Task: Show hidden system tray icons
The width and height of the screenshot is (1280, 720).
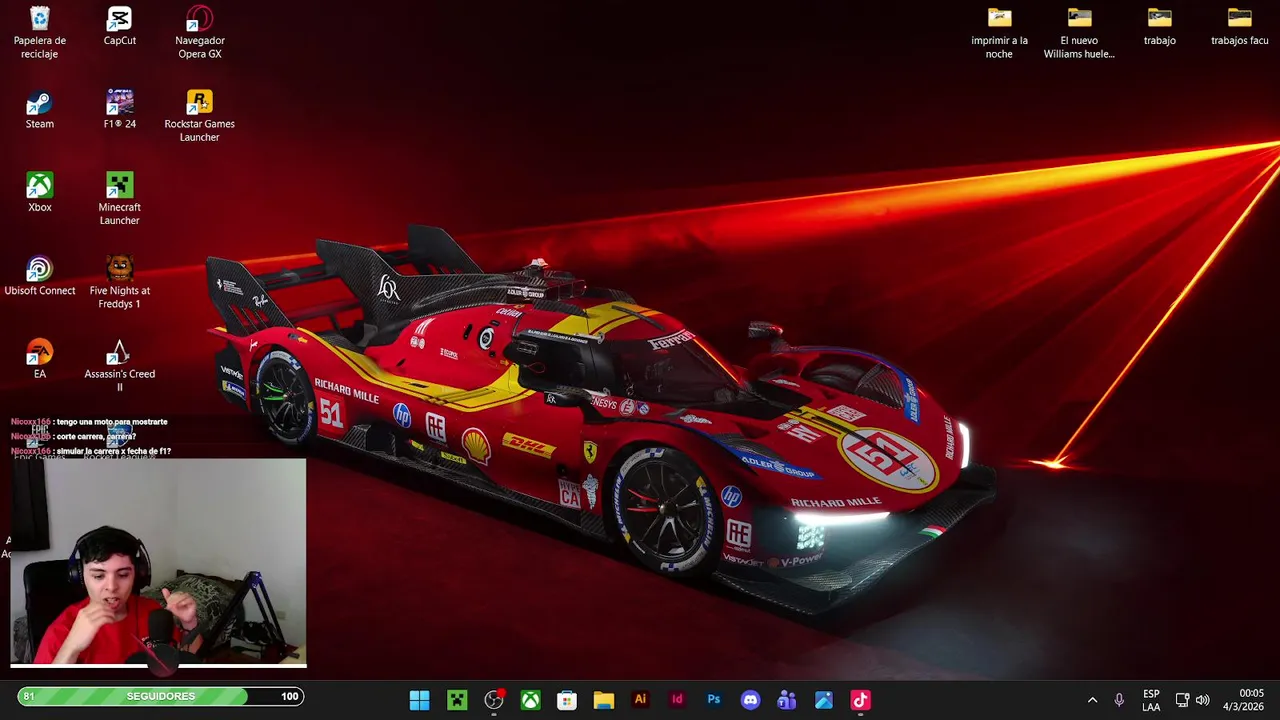Action: [x=1092, y=700]
